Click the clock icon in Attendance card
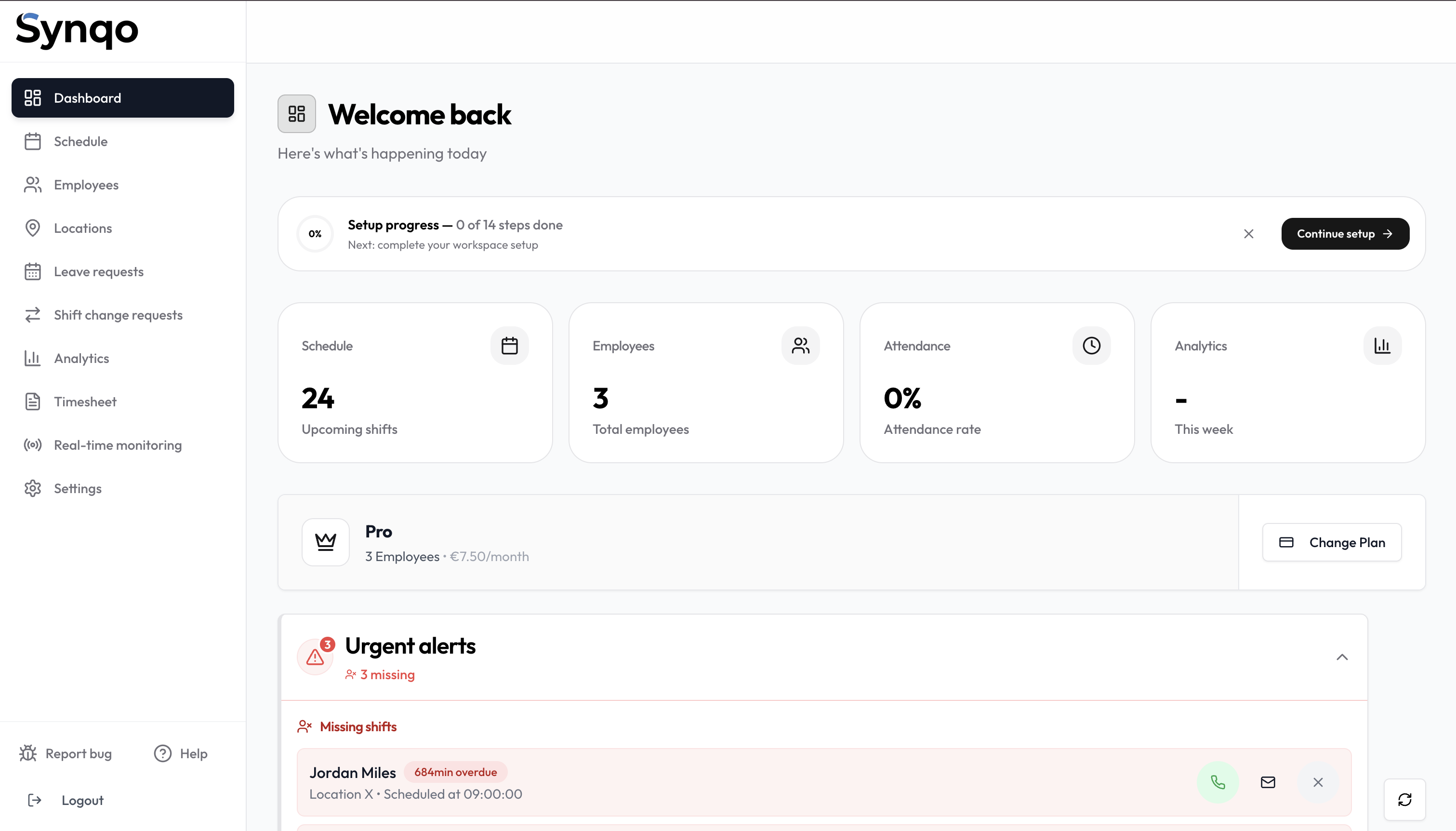This screenshot has height=831, width=1456. point(1091,346)
